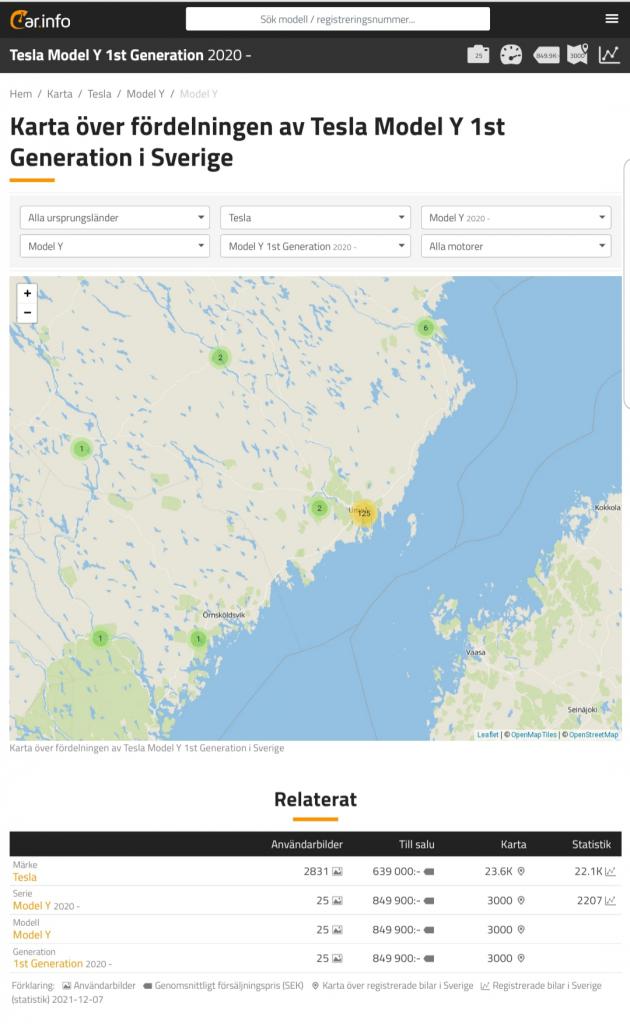
Task: Open the 1st Generation 2020 link
Action: [62, 963]
